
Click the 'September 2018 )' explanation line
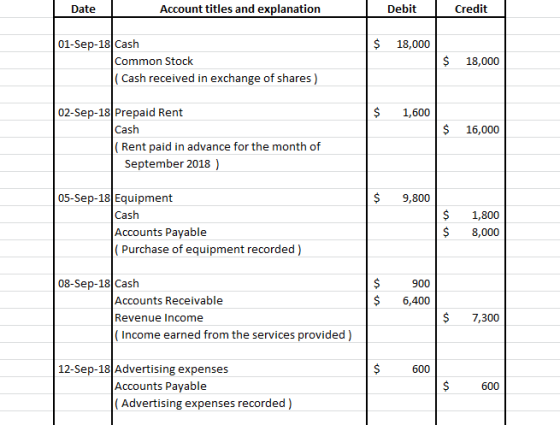tap(172, 164)
